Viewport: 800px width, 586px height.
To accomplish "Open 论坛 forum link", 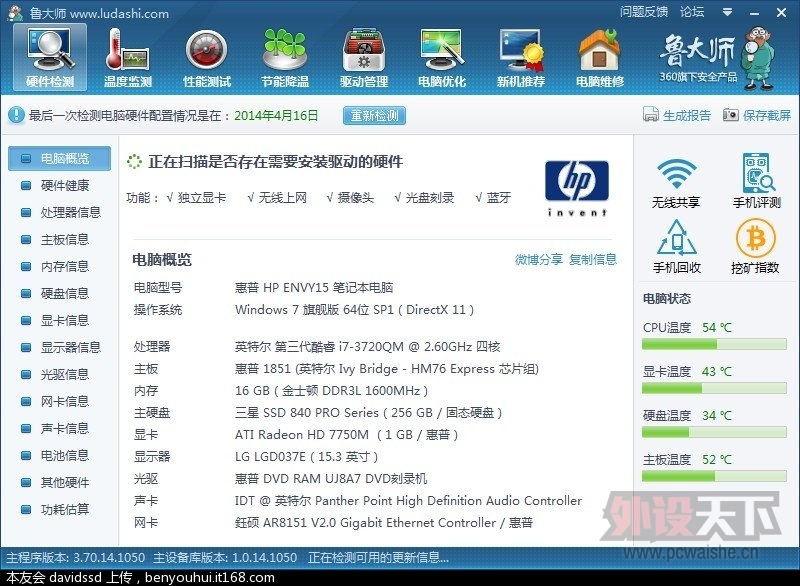I will point(692,11).
